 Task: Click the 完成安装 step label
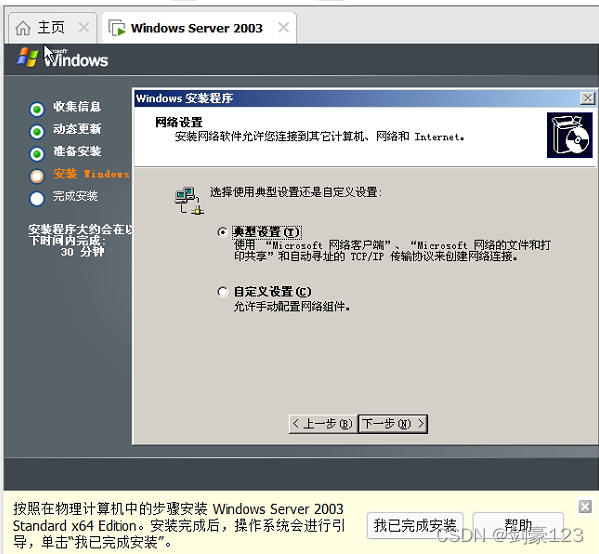coord(75,196)
